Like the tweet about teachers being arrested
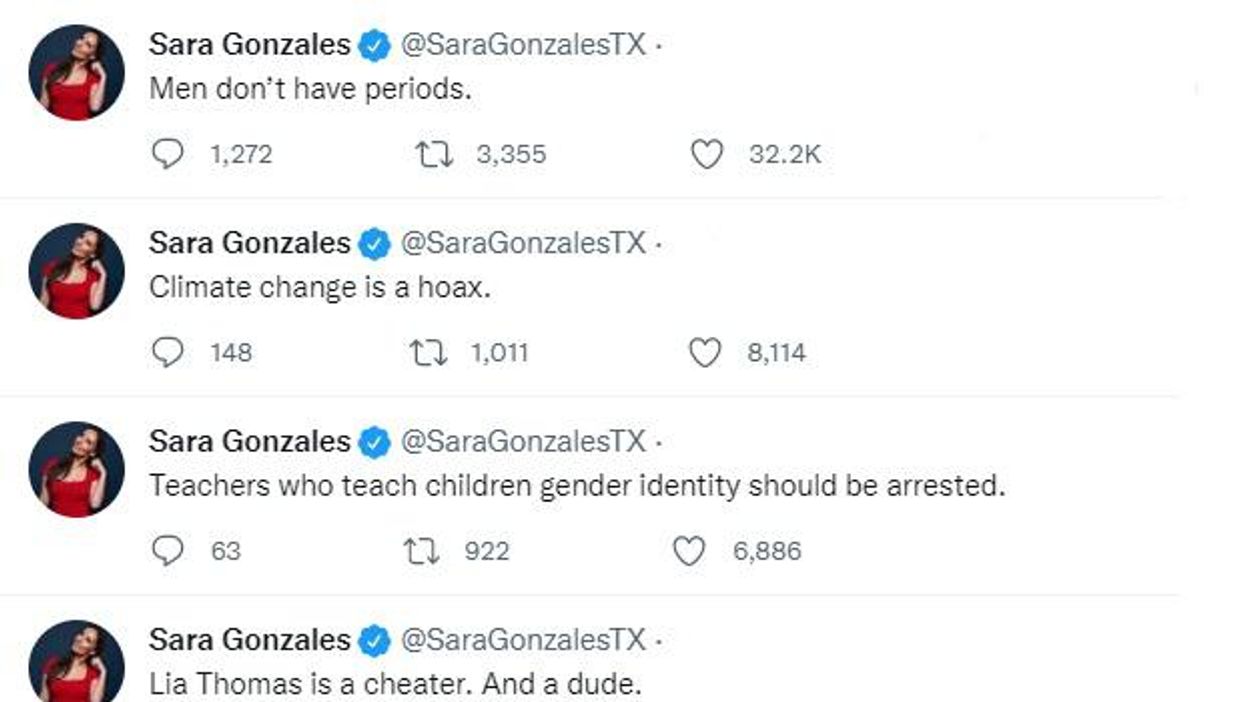Image resolution: width=1245 pixels, height=702 pixels. pos(689,550)
